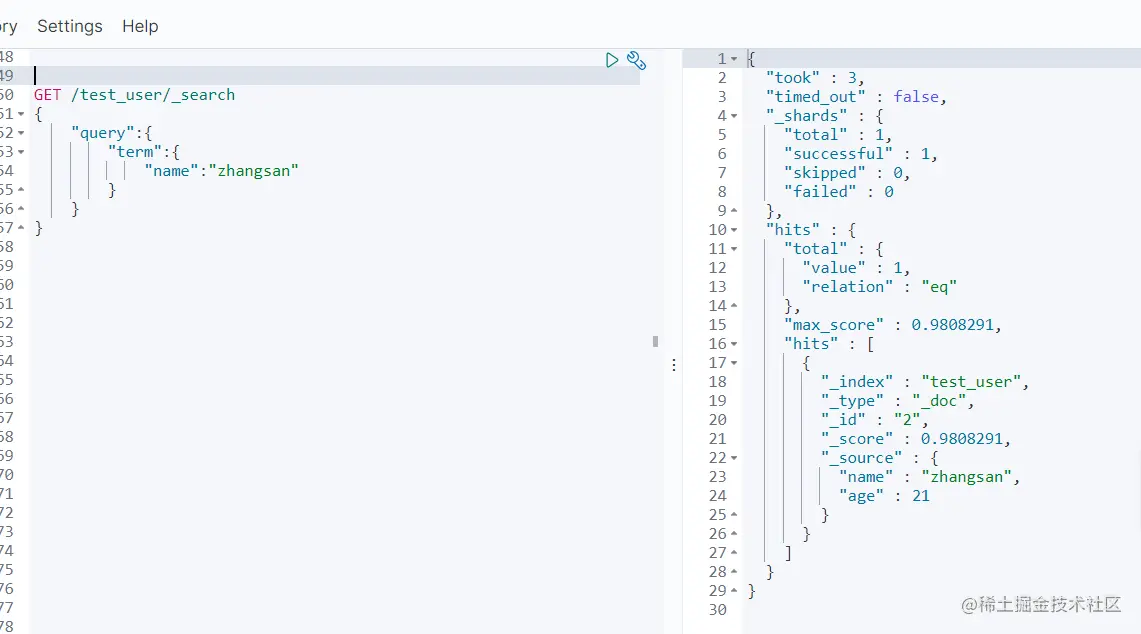Click the "relation" : "eq" response line
This screenshot has height=634, width=1141.
(879, 287)
